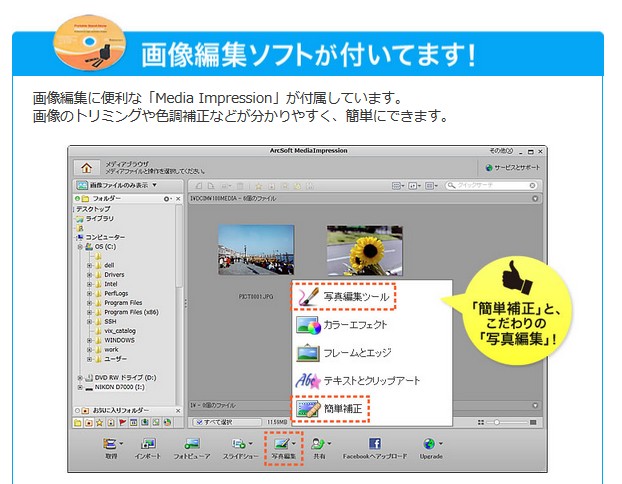Click the pie chart icon in favorites bar
This screenshot has width=622, height=484.
pos(167,423)
